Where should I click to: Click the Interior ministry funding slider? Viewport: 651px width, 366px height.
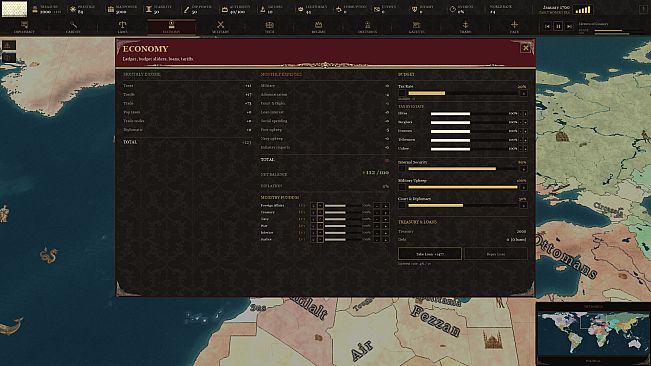pyautogui.click(x=343, y=232)
